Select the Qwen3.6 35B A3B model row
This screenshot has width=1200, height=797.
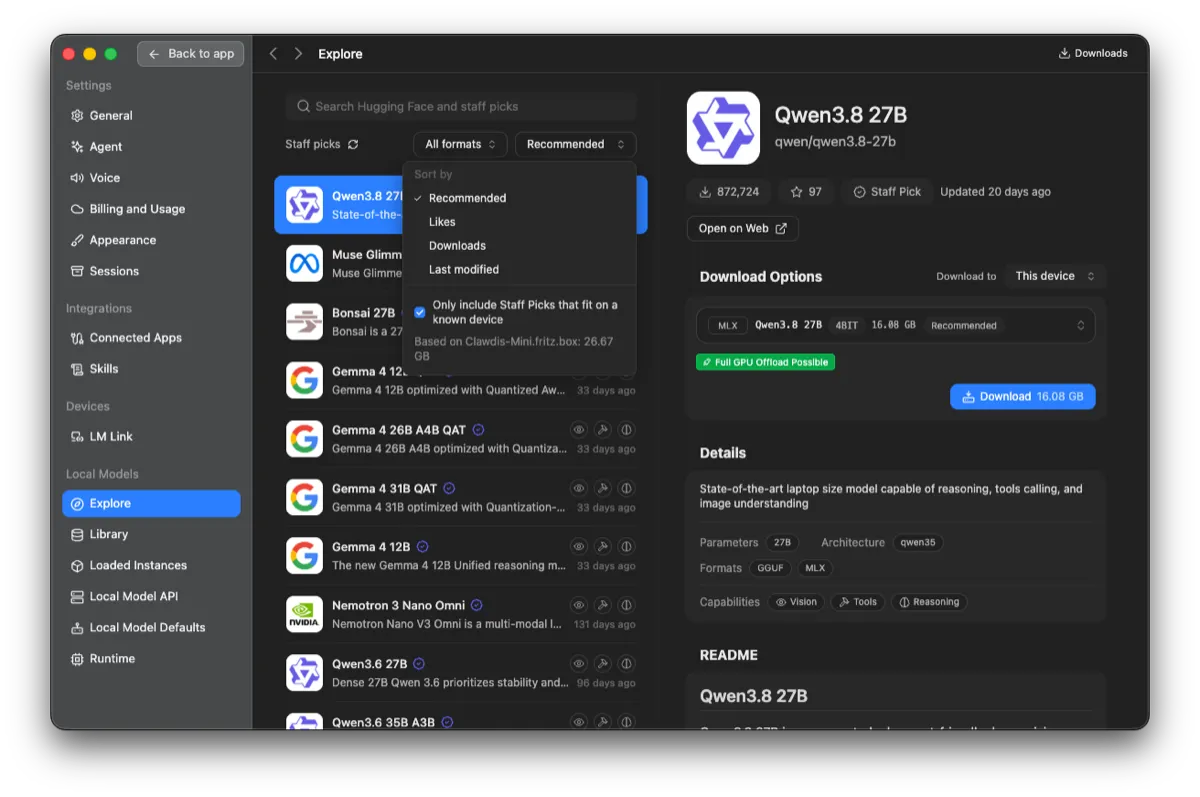click(x=460, y=718)
